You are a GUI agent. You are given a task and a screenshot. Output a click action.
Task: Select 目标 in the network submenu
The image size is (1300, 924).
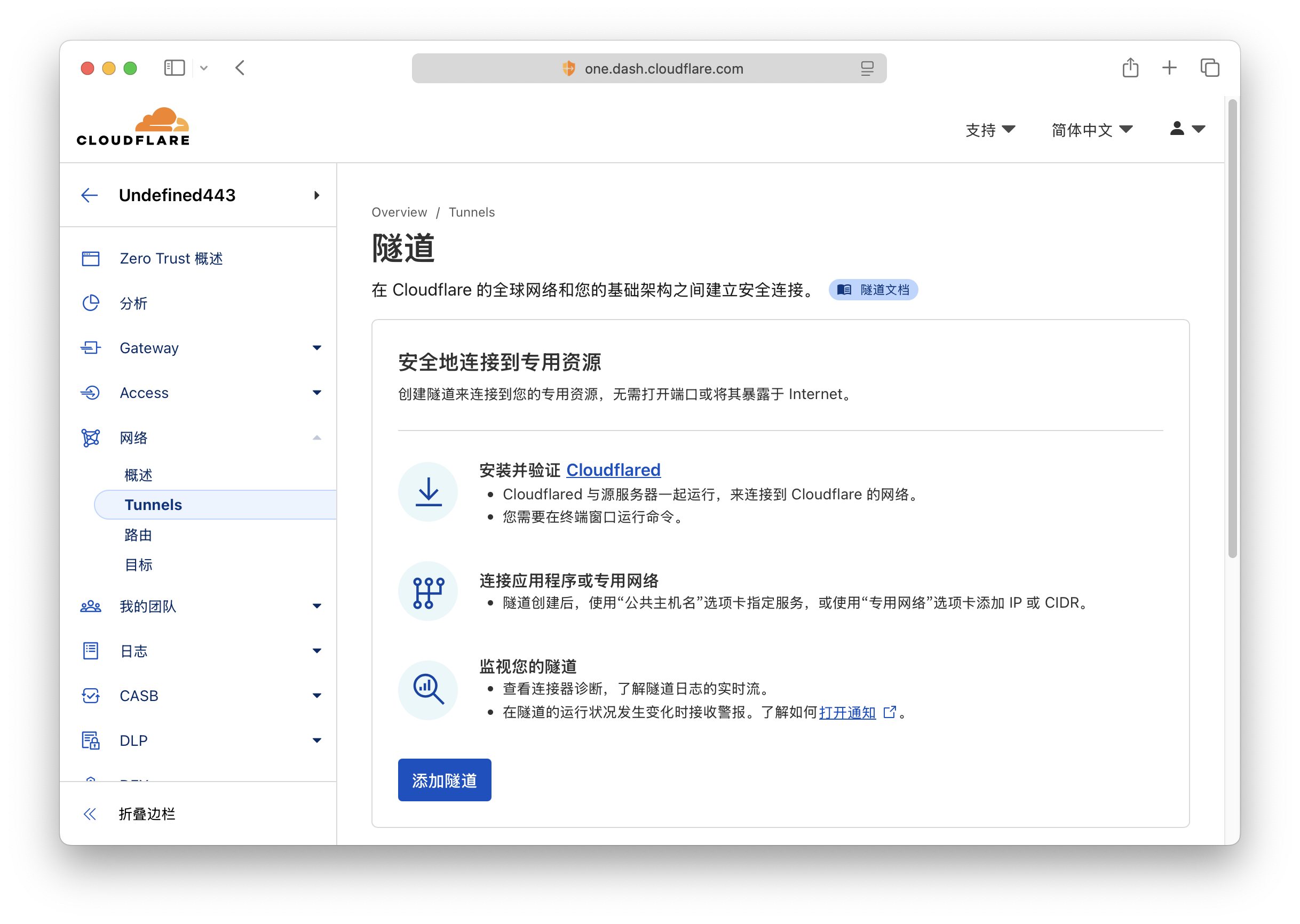click(x=138, y=565)
